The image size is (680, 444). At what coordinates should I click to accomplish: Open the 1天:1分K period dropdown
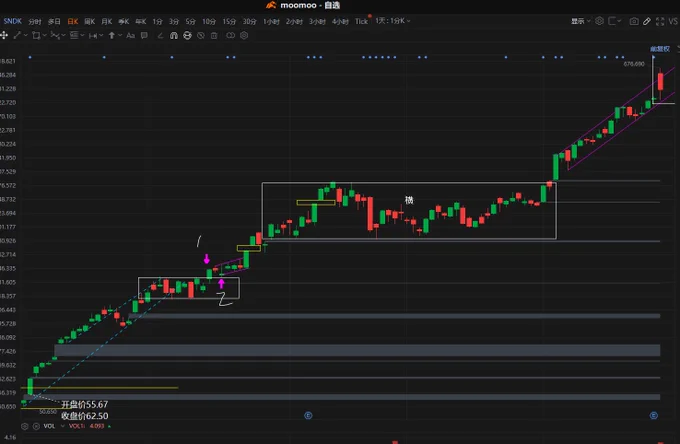[x=393, y=21]
